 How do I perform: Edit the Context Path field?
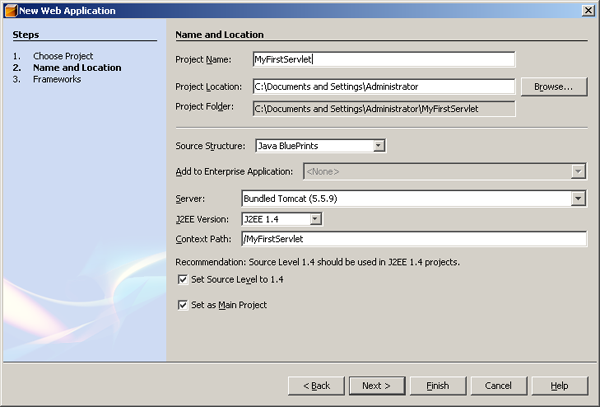[x=412, y=240]
